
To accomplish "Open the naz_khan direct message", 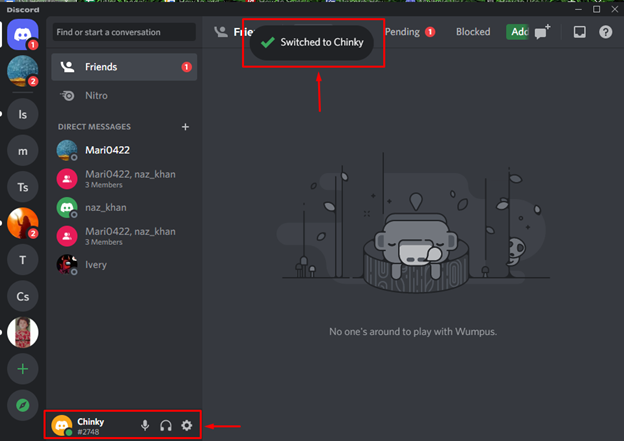I will click(x=124, y=207).
